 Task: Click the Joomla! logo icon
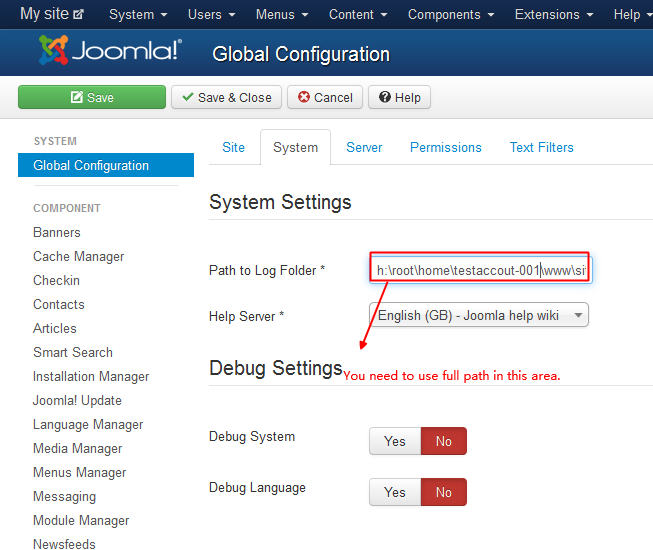coord(54,50)
